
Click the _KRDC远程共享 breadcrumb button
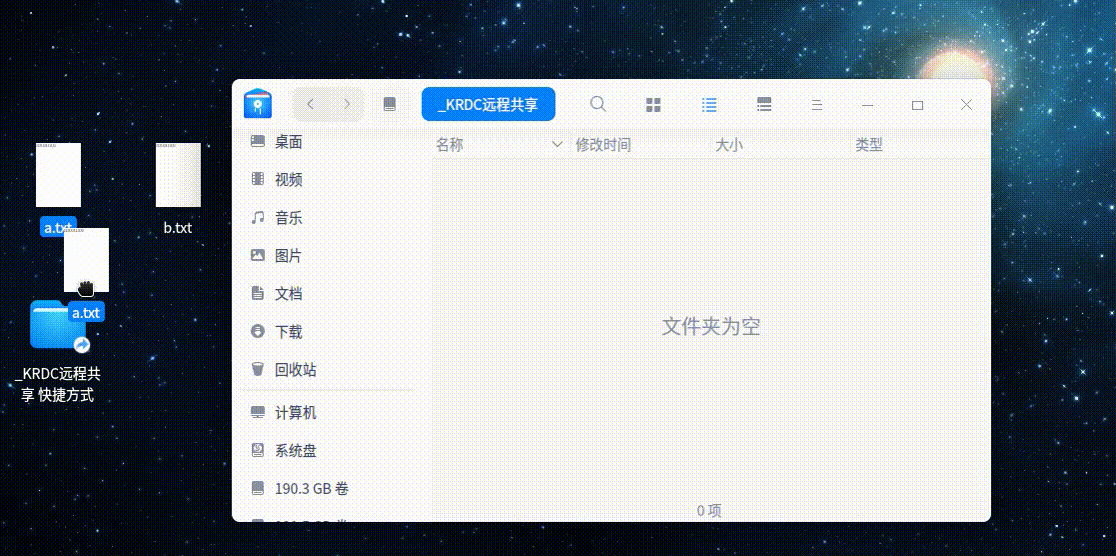click(488, 105)
